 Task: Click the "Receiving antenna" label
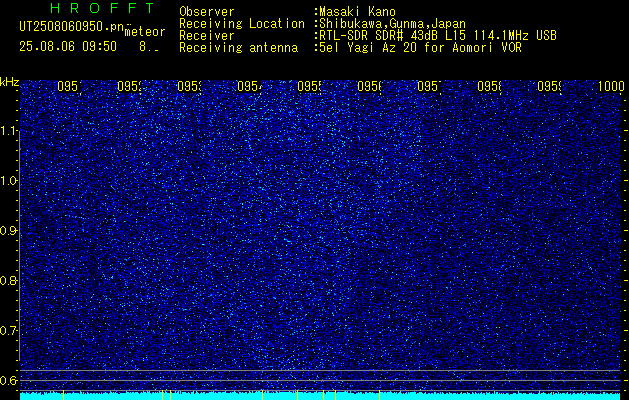pyautogui.click(x=238, y=48)
